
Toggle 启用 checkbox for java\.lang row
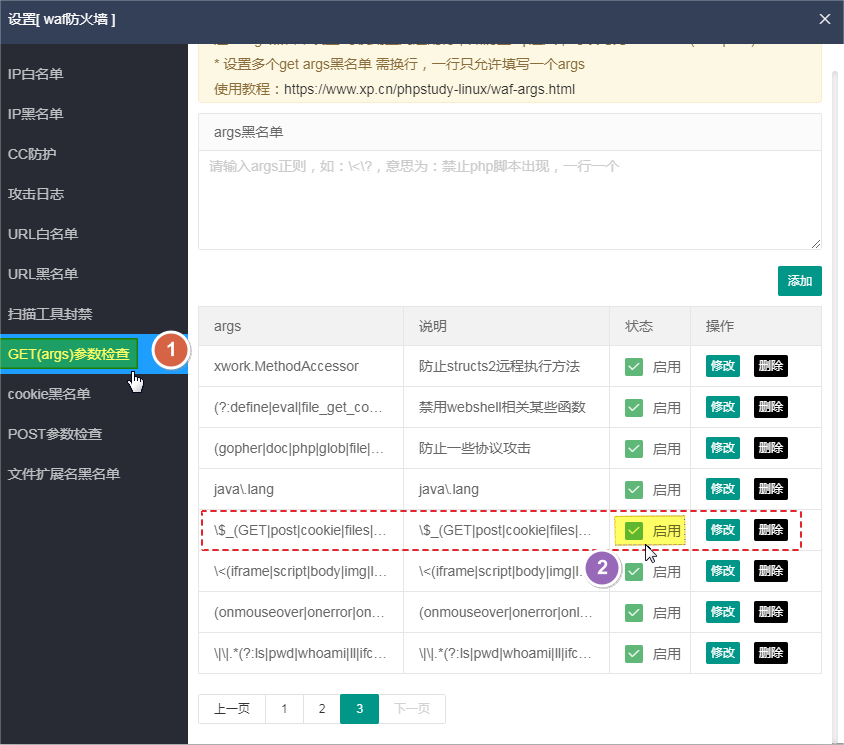[x=634, y=489]
